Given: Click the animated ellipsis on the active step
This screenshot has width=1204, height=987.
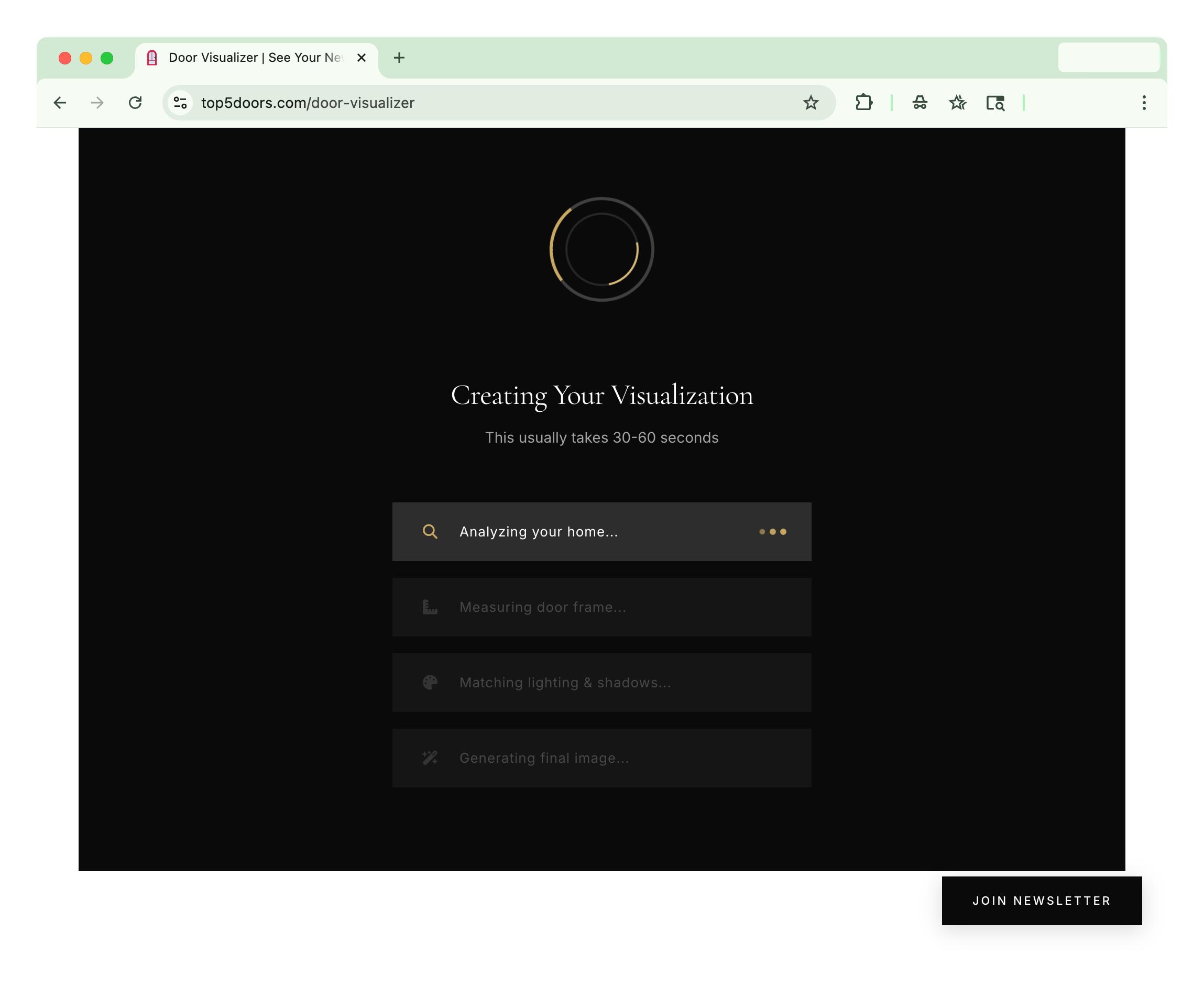Looking at the screenshot, I should [x=772, y=532].
